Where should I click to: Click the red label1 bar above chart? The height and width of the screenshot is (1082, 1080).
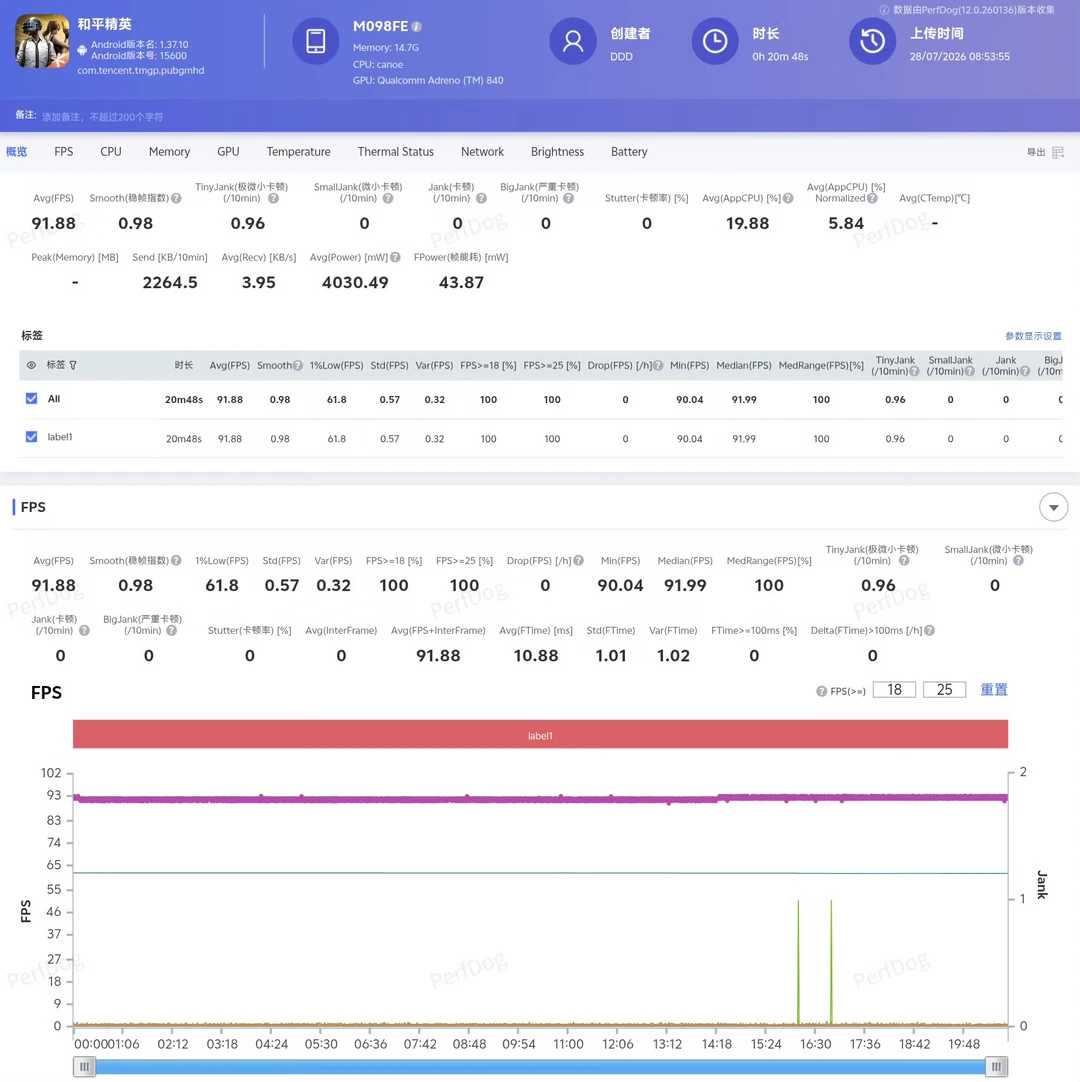coord(540,734)
